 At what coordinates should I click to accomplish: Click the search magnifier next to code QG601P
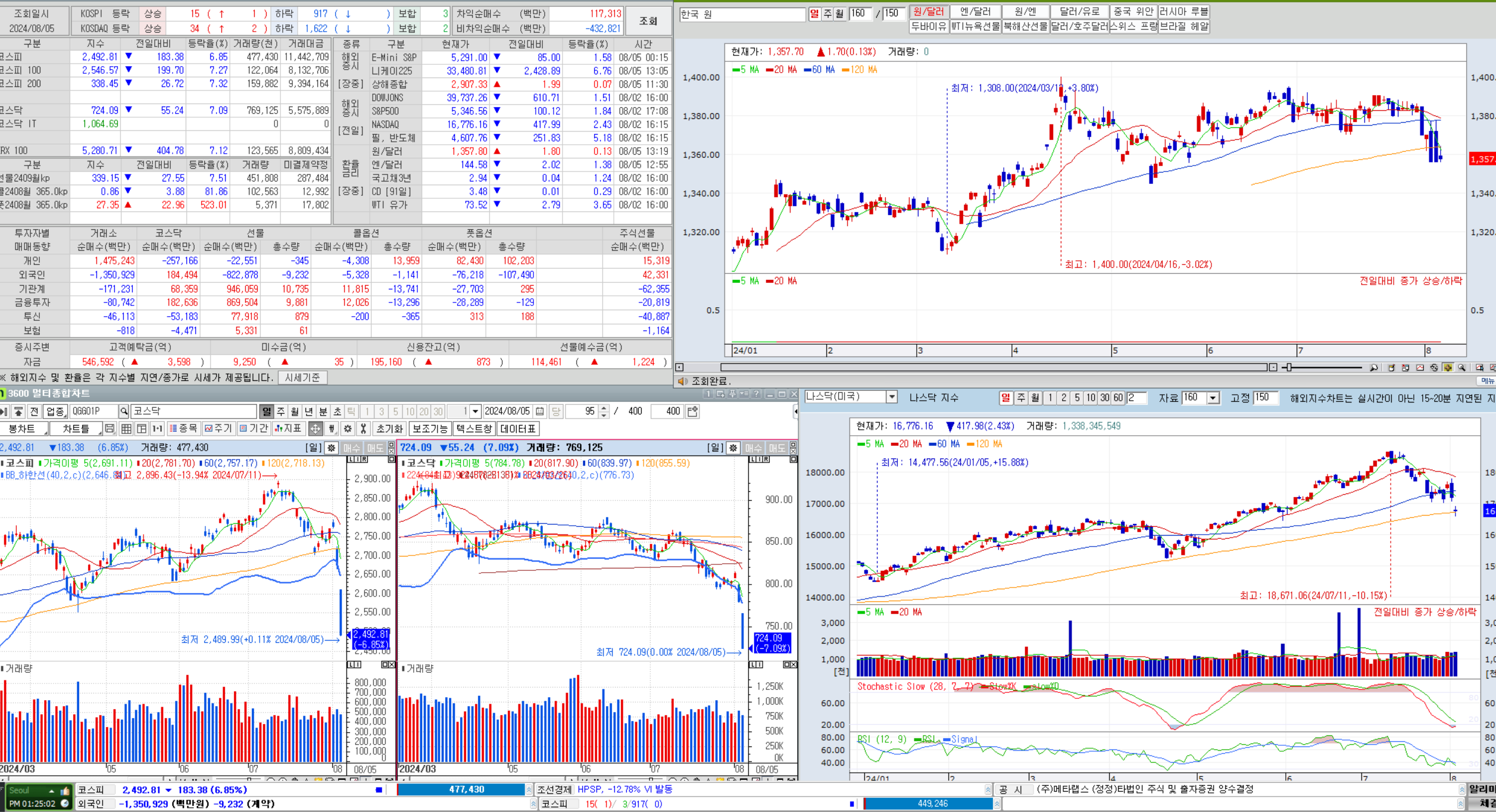tap(124, 411)
